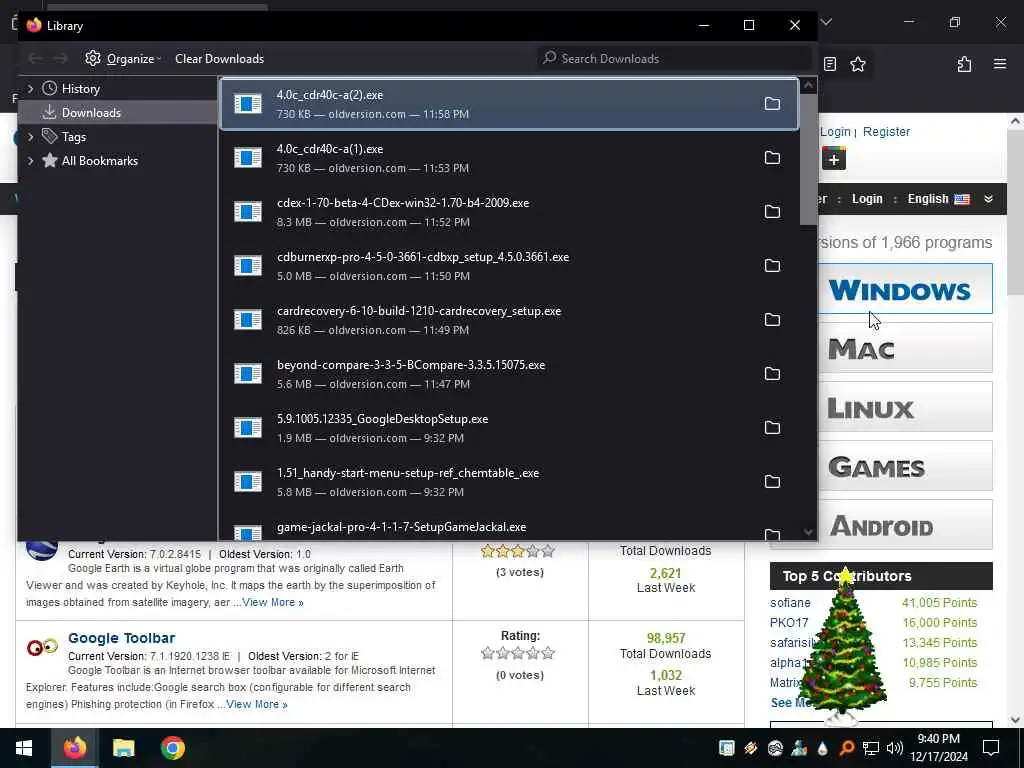Select the cardrecovery-6-10-build-1210 download row

pyautogui.click(x=509, y=320)
